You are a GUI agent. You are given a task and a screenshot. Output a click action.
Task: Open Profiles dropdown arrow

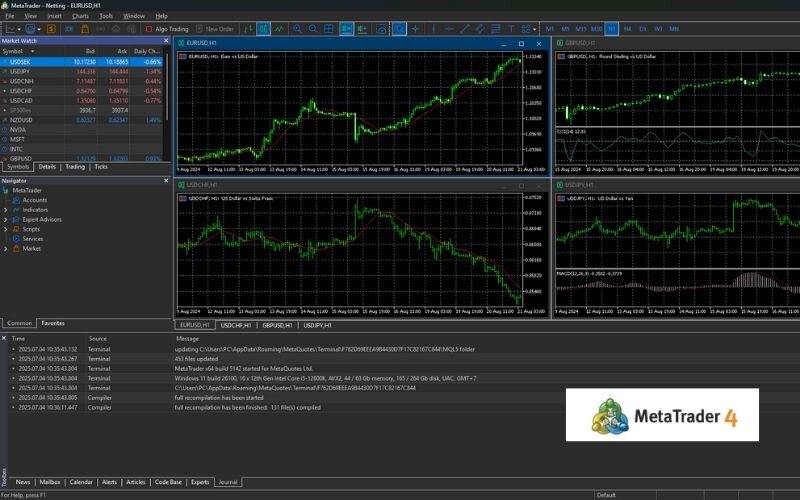point(39,30)
